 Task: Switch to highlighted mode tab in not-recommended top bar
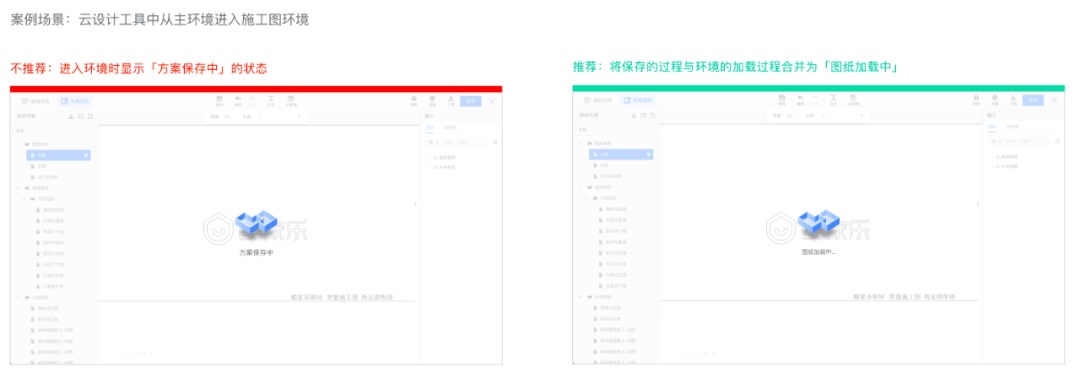76,101
